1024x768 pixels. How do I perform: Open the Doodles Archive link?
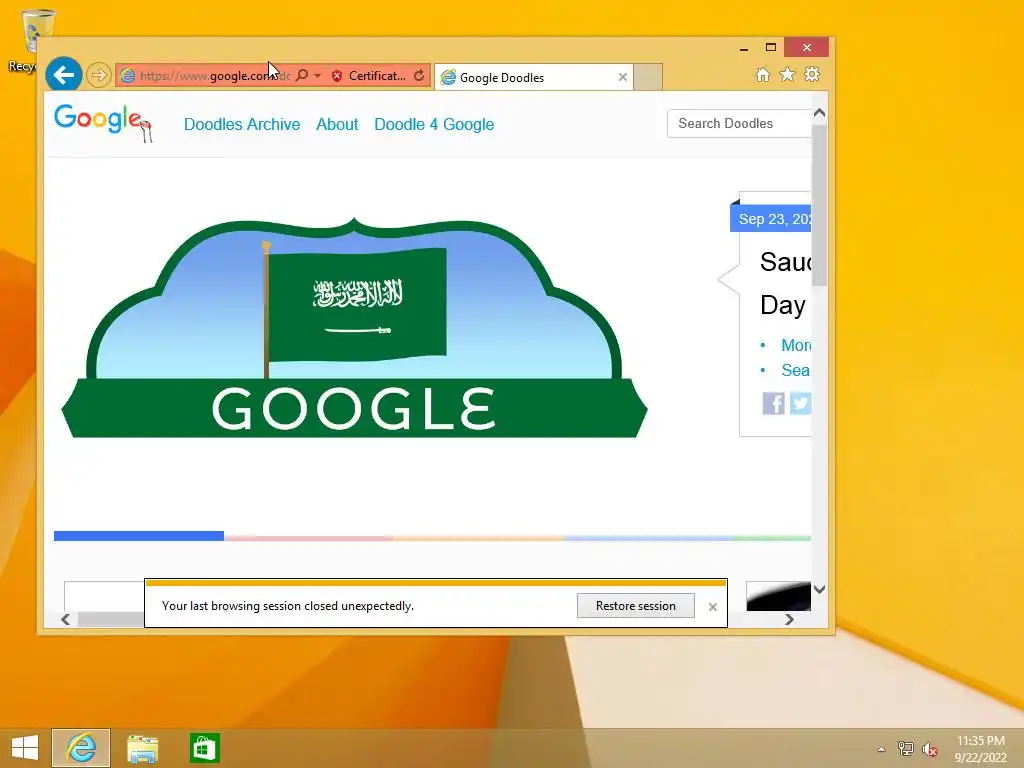(x=242, y=124)
